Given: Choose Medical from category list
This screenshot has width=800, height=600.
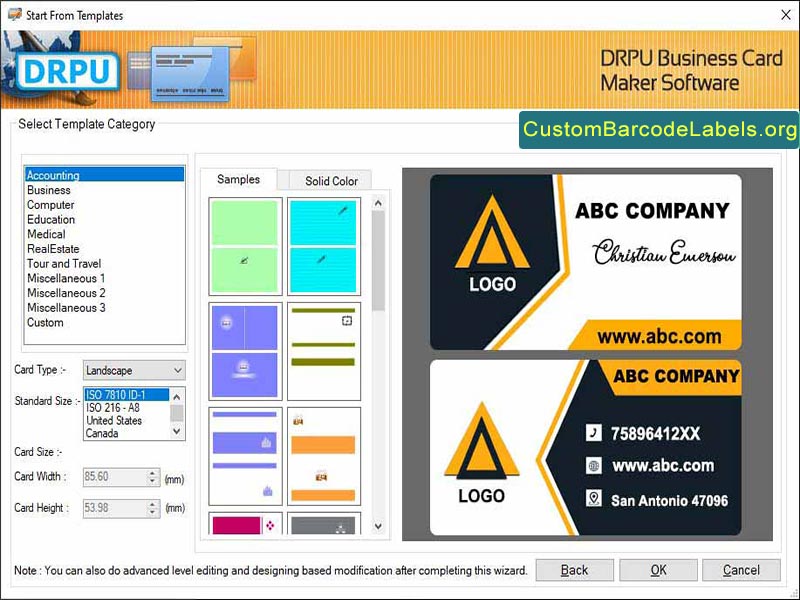Looking at the screenshot, I should coord(46,234).
